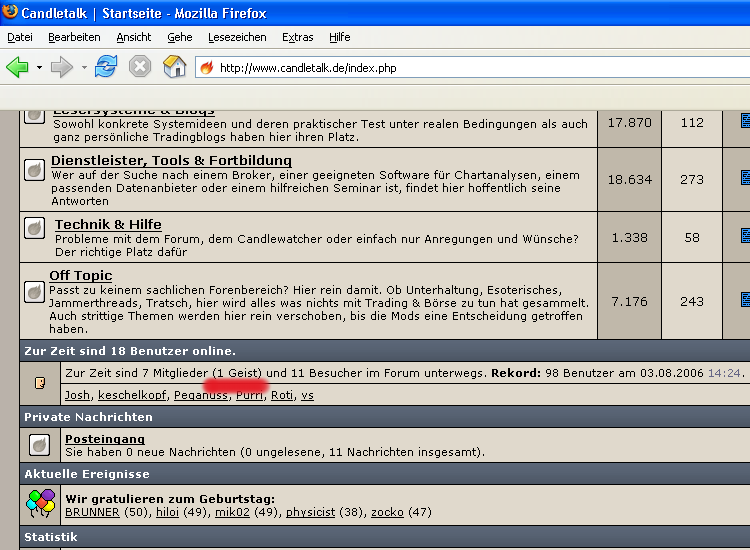Click the Off Topic forum status icon
This screenshot has height=550, width=750.
[x=35, y=292]
